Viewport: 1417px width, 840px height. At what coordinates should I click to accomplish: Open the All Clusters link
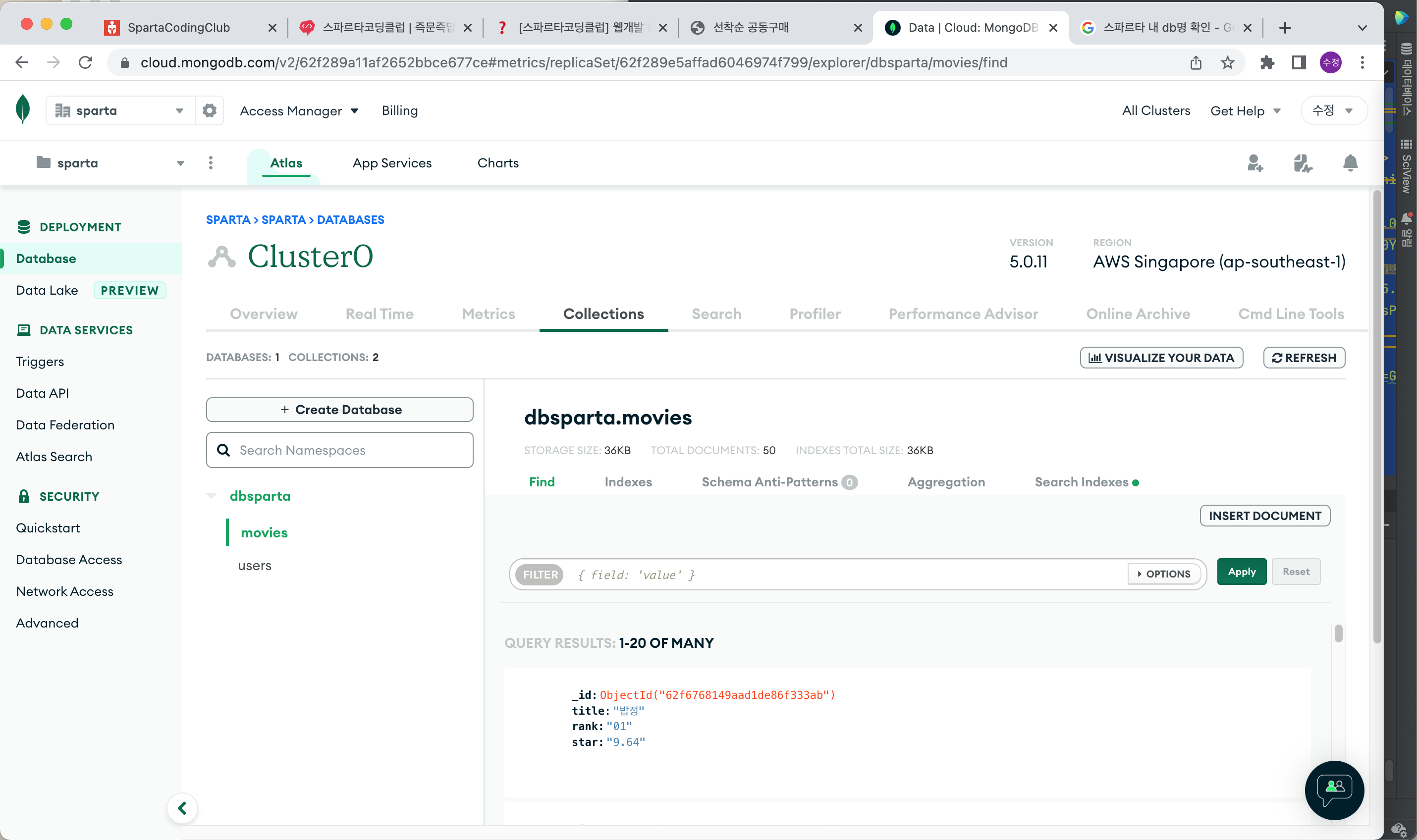pyautogui.click(x=1156, y=110)
